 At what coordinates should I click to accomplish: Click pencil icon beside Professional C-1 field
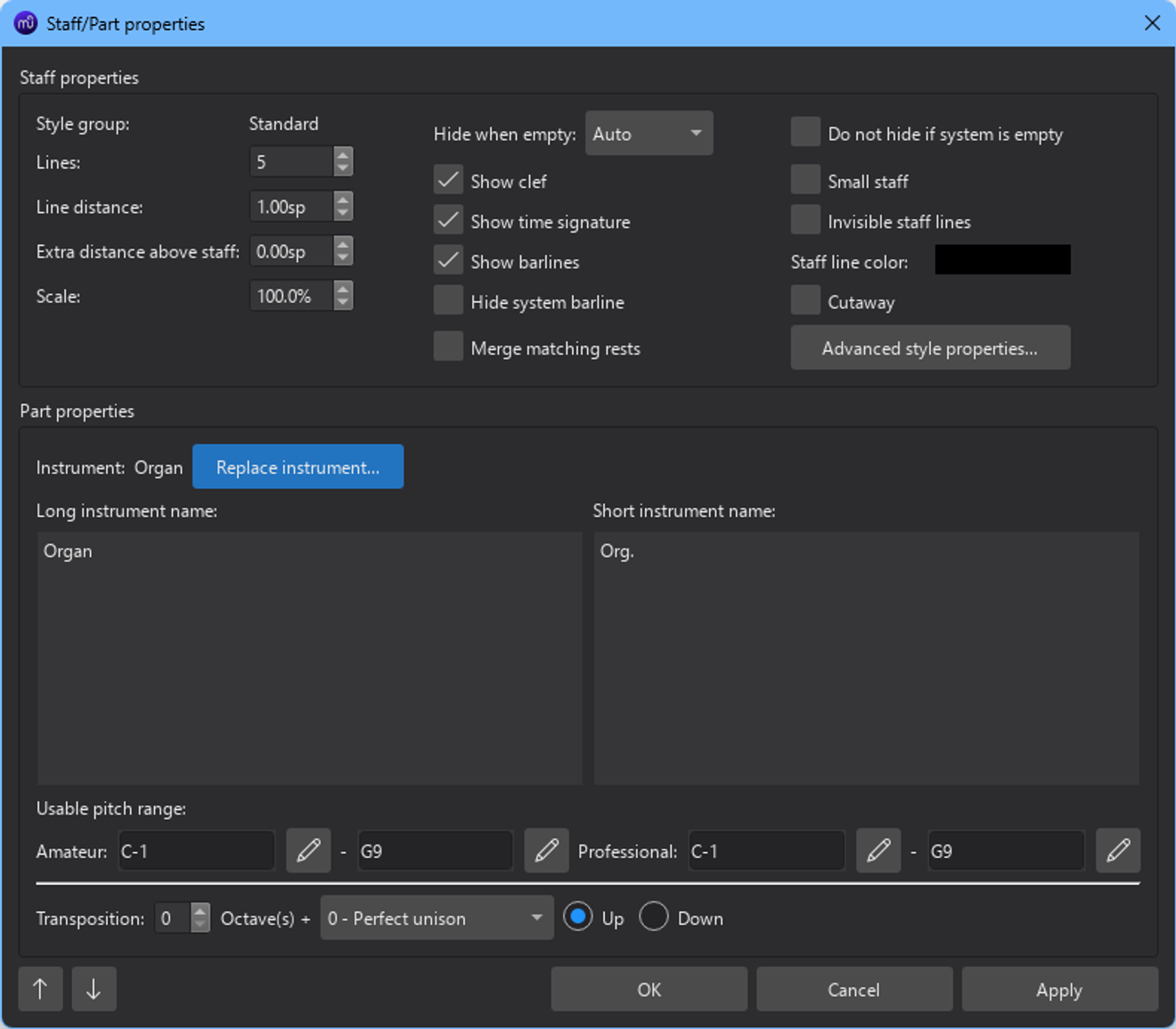[878, 850]
